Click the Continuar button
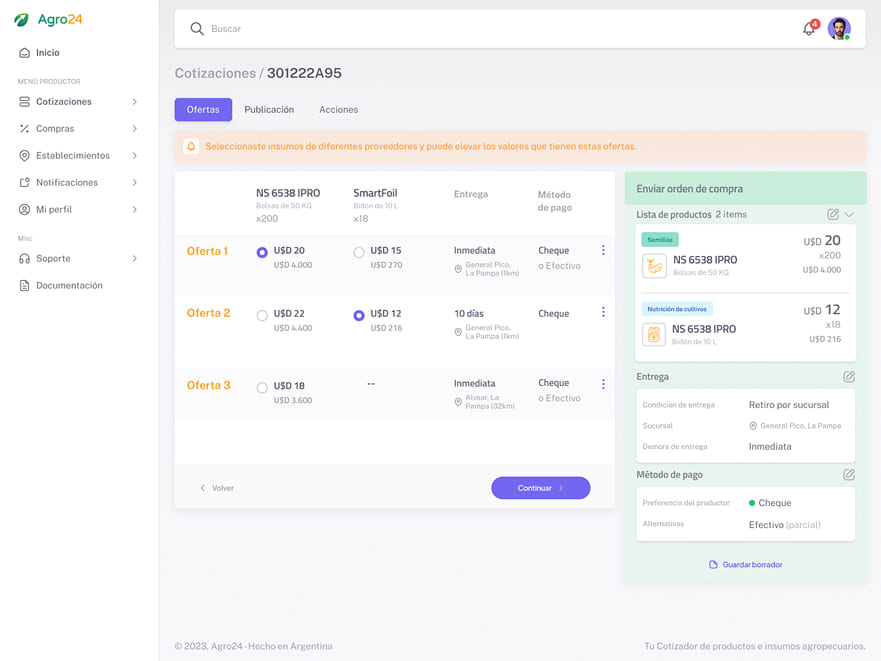This screenshot has width=881, height=661. (x=541, y=488)
